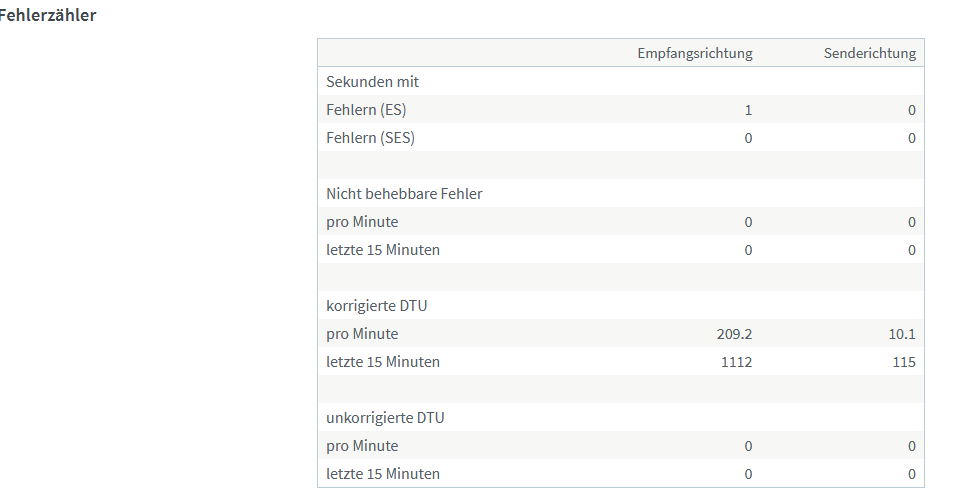956x494 pixels.
Task: Click the Fehlerzähler heading
Action: tap(47, 15)
